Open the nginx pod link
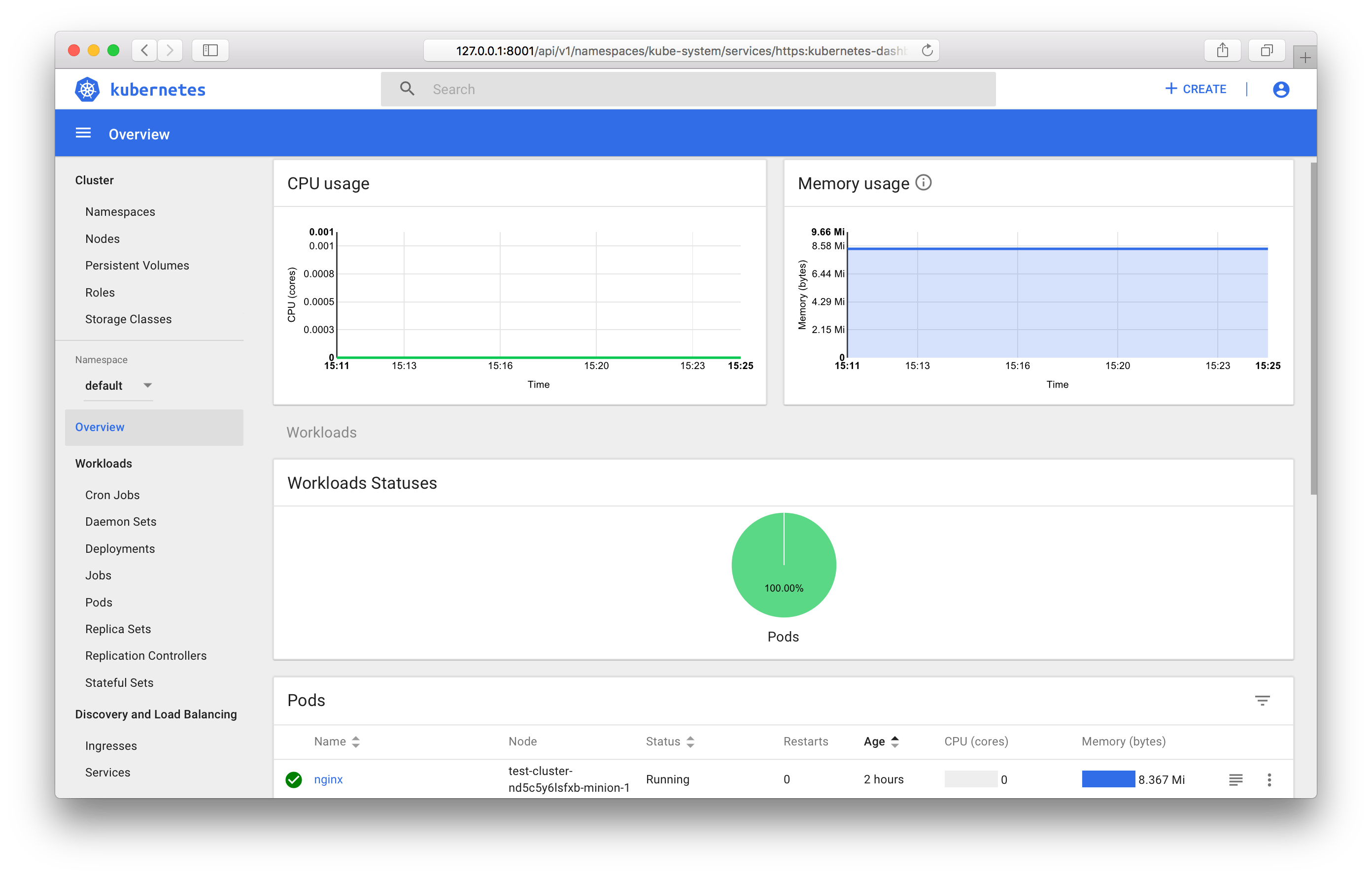 tap(328, 779)
